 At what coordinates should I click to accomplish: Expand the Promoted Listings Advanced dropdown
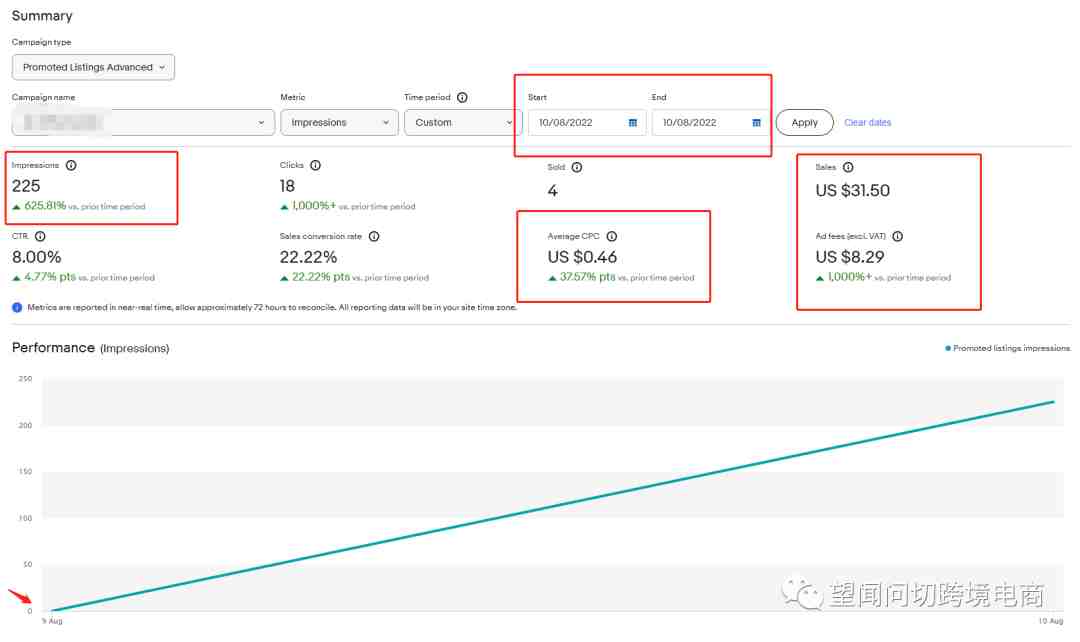coord(93,68)
